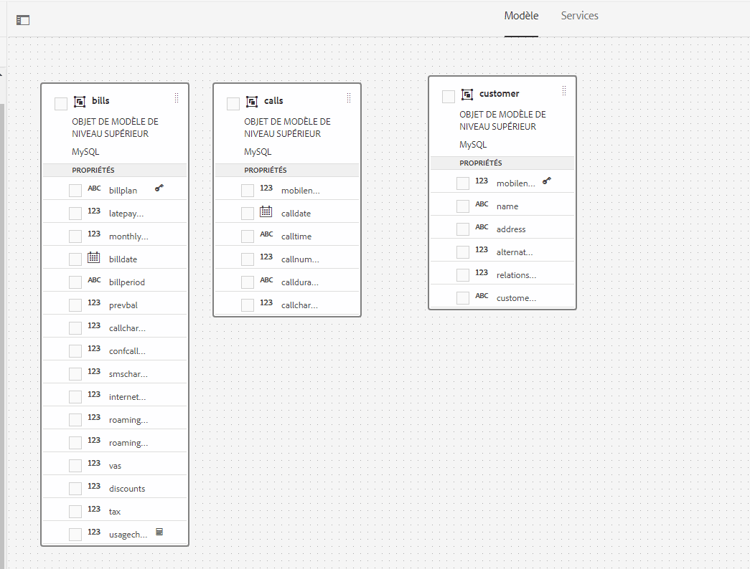The image size is (750, 569).
Task: Open the Modèle tab
Action: tap(521, 16)
